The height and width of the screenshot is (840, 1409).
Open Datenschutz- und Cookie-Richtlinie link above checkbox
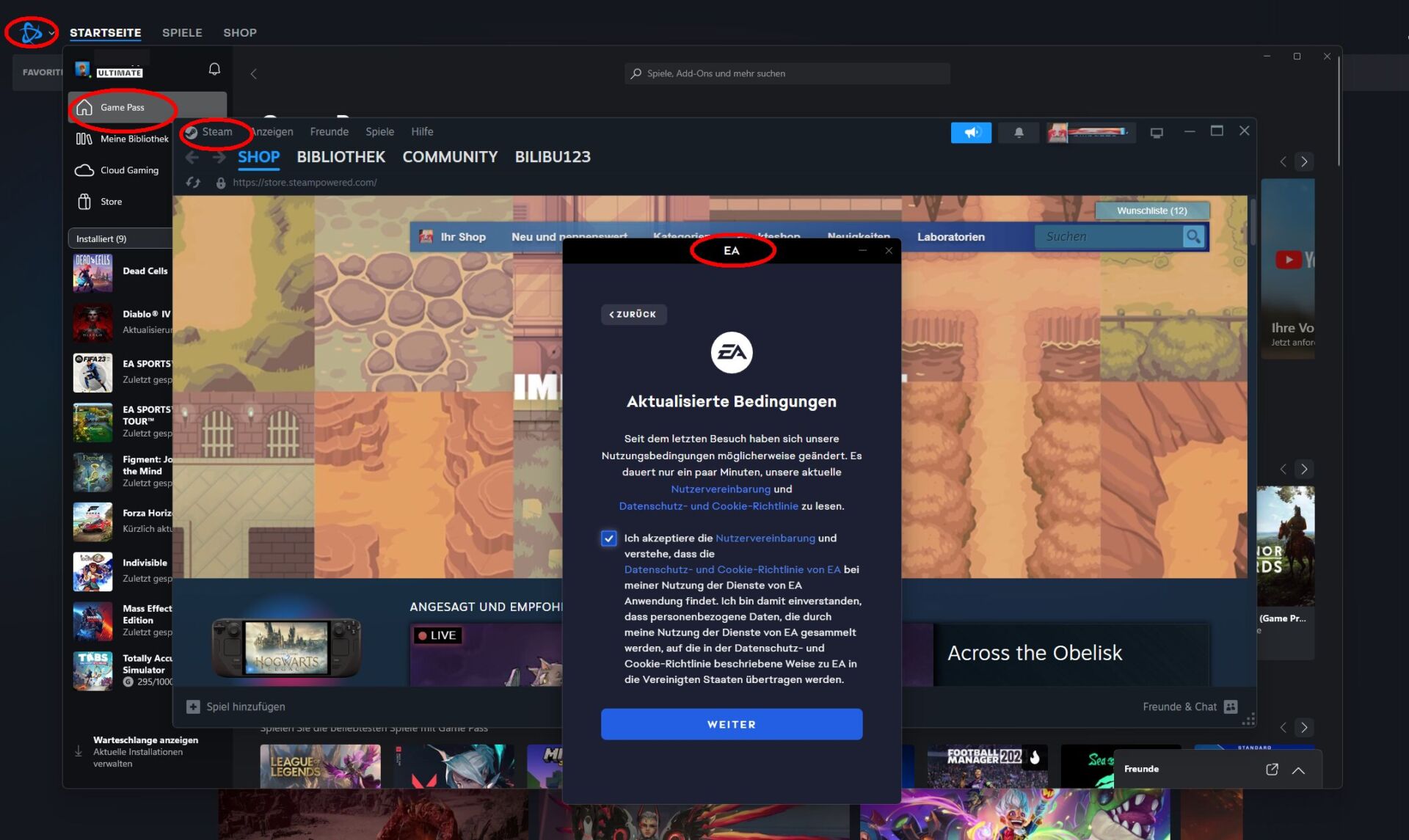click(708, 506)
